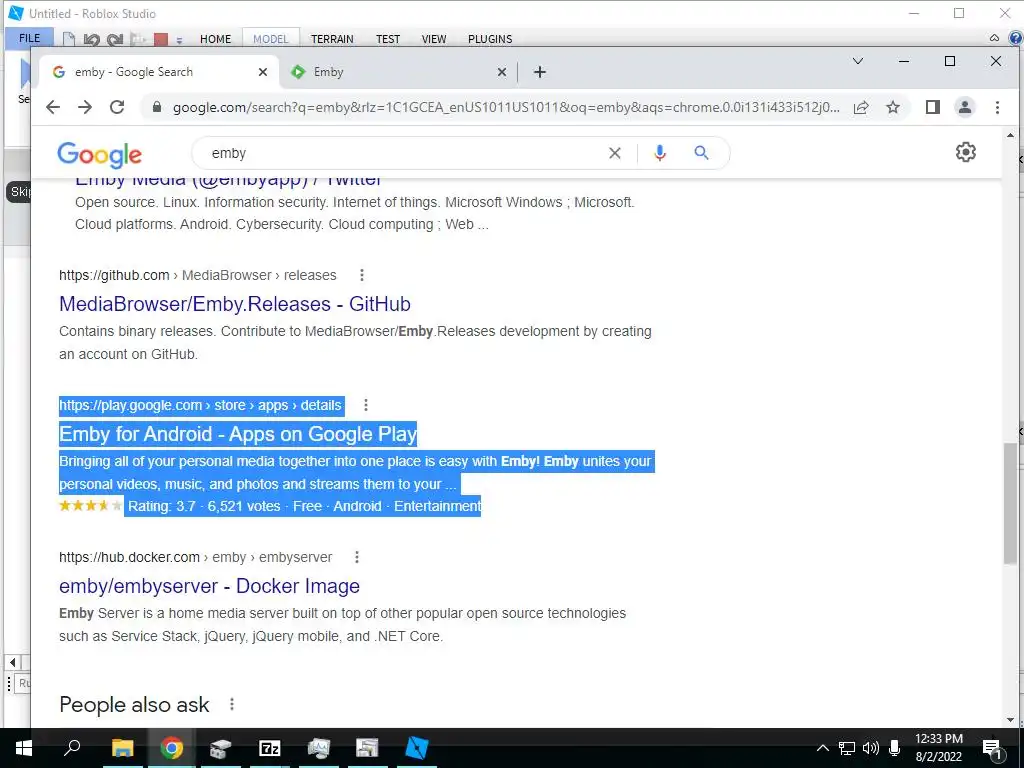This screenshot has height=768, width=1024.
Task: Open Chrome's three-dot menu
Action: tap(997, 107)
